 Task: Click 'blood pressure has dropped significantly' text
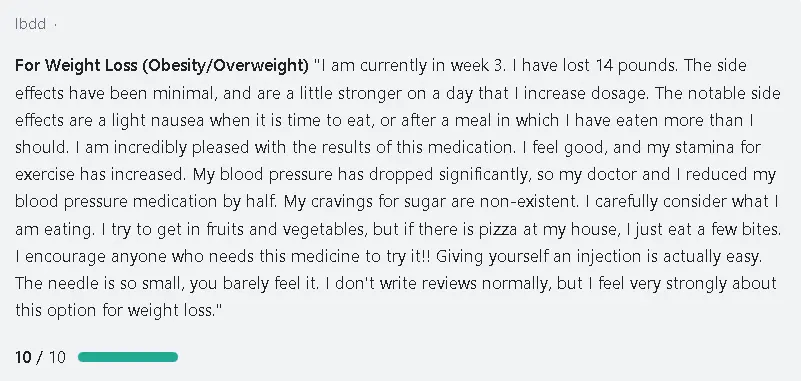[374, 175]
